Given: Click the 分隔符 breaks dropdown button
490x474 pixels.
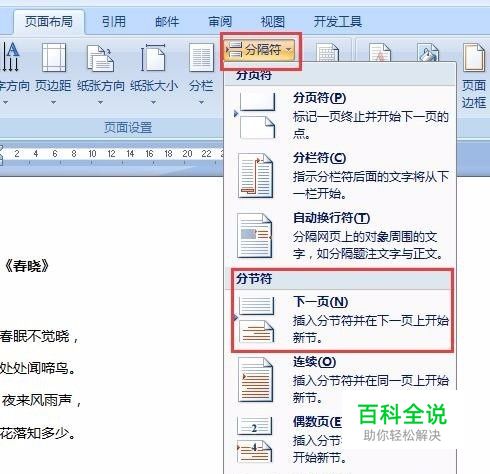Looking at the screenshot, I should tap(260, 50).
